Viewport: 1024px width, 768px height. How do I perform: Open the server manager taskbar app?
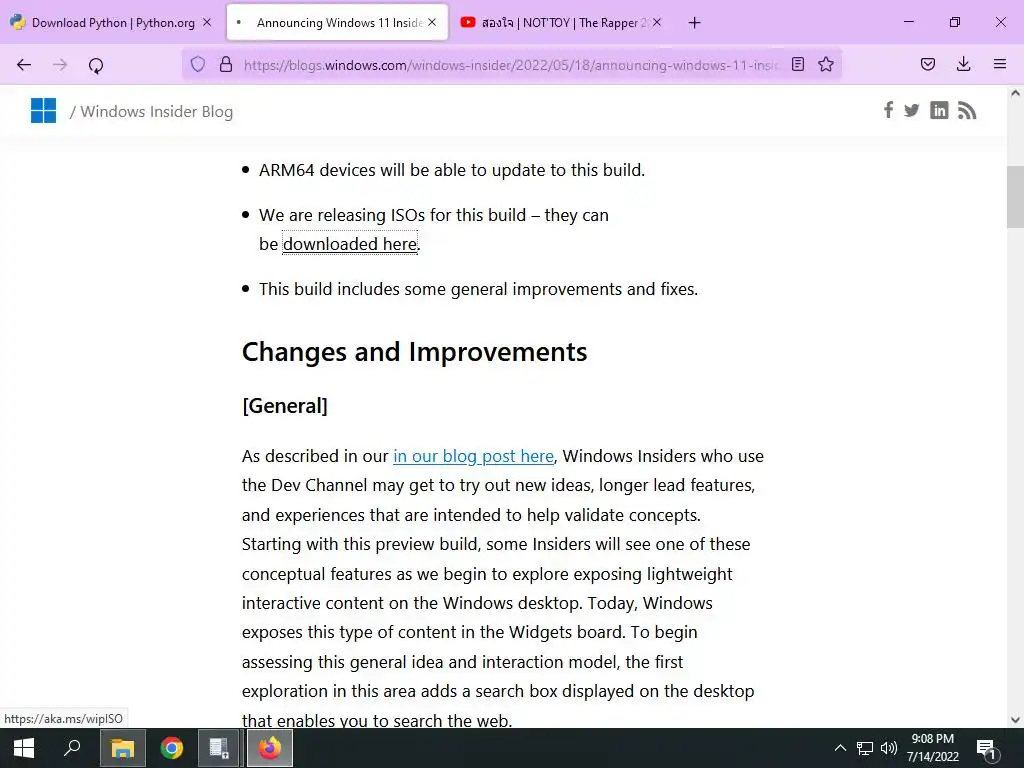click(219, 748)
